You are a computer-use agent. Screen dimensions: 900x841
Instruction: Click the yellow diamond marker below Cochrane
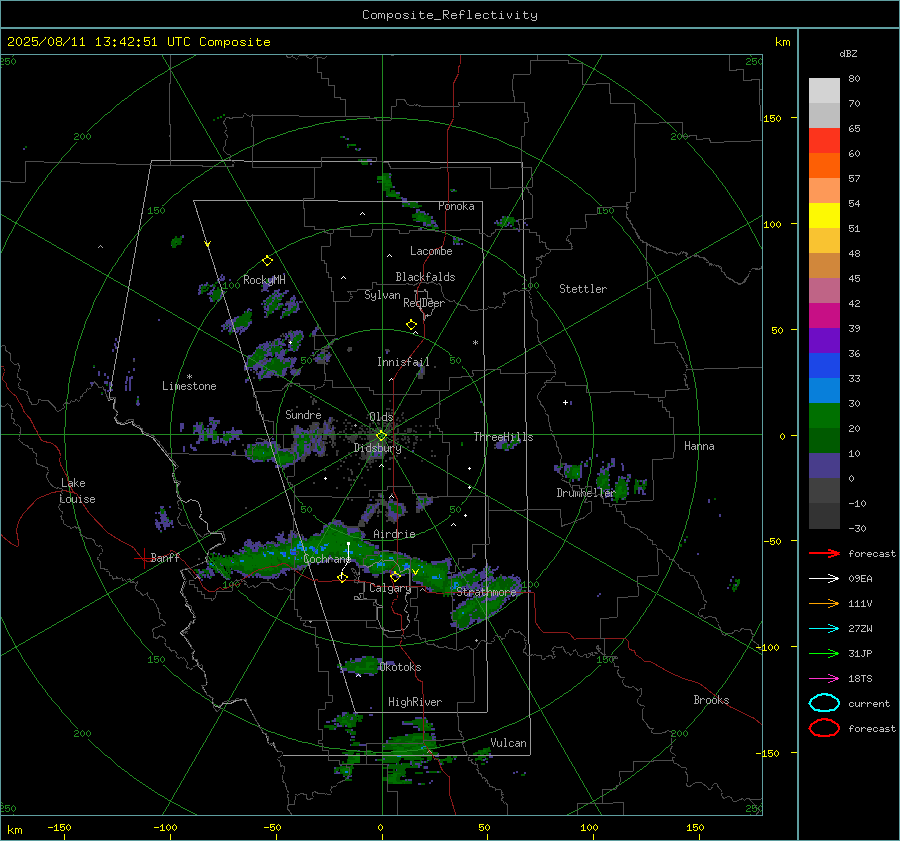click(342, 578)
